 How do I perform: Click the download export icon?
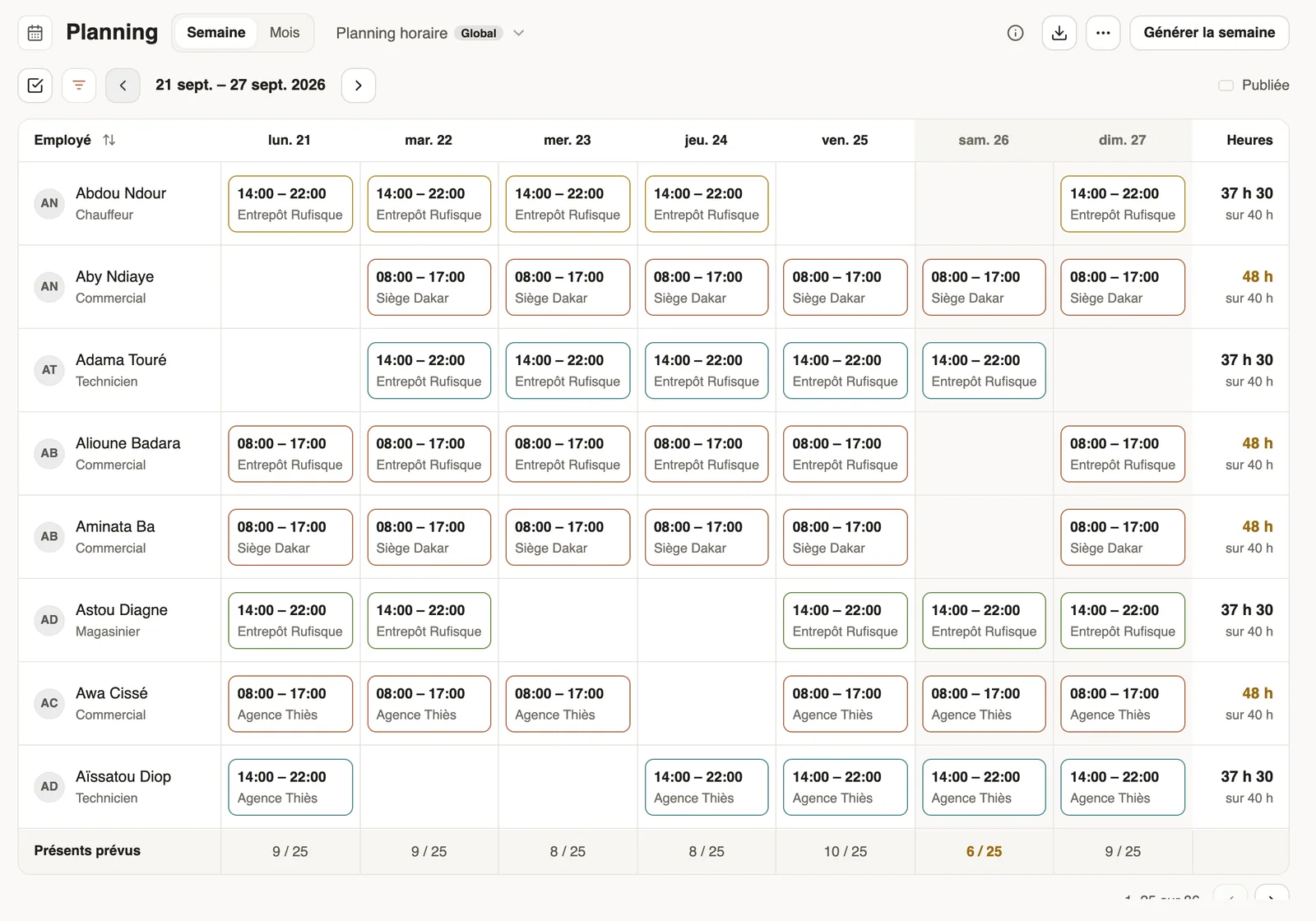(x=1059, y=33)
